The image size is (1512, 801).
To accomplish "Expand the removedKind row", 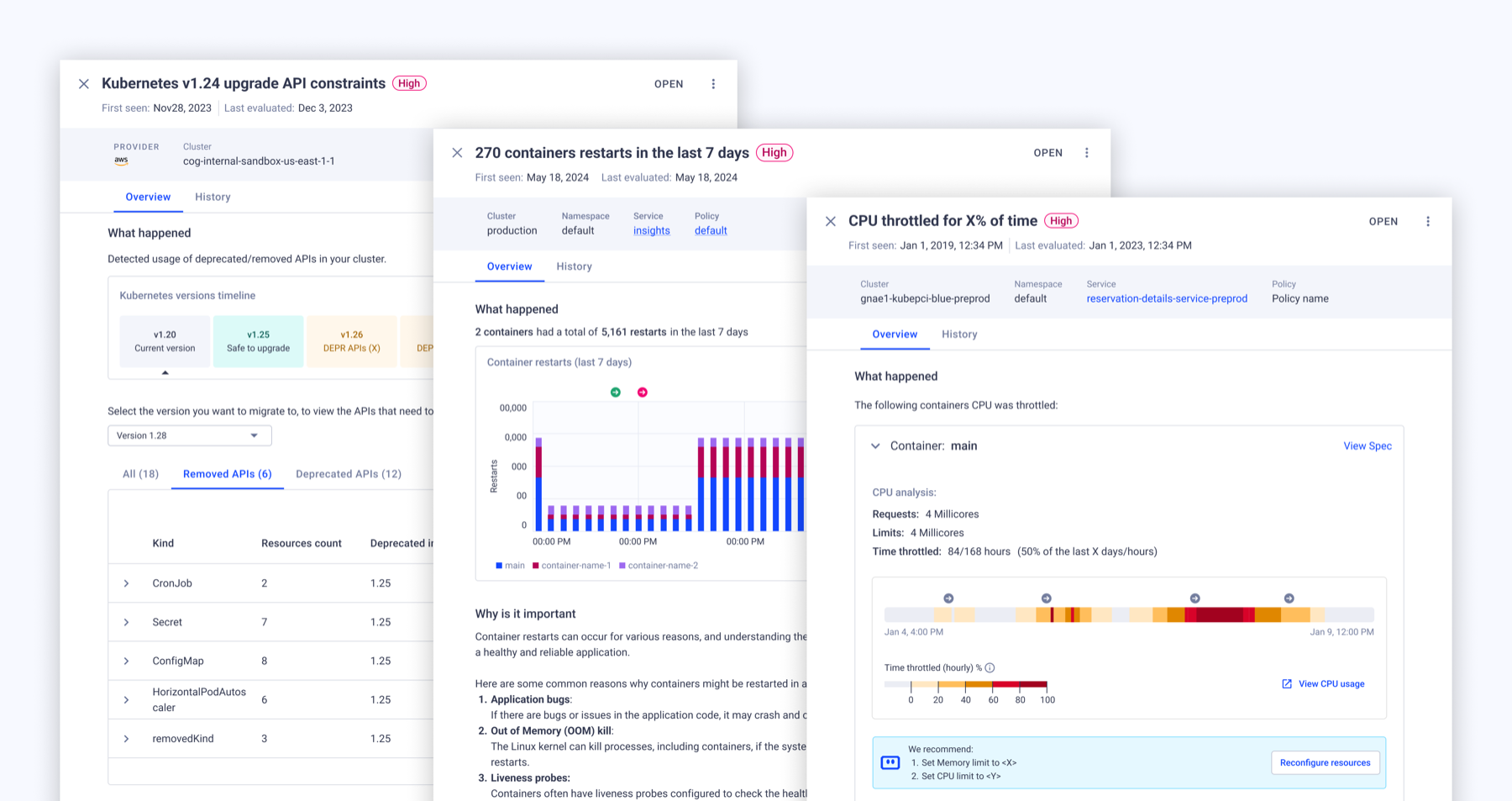I will coord(127,740).
